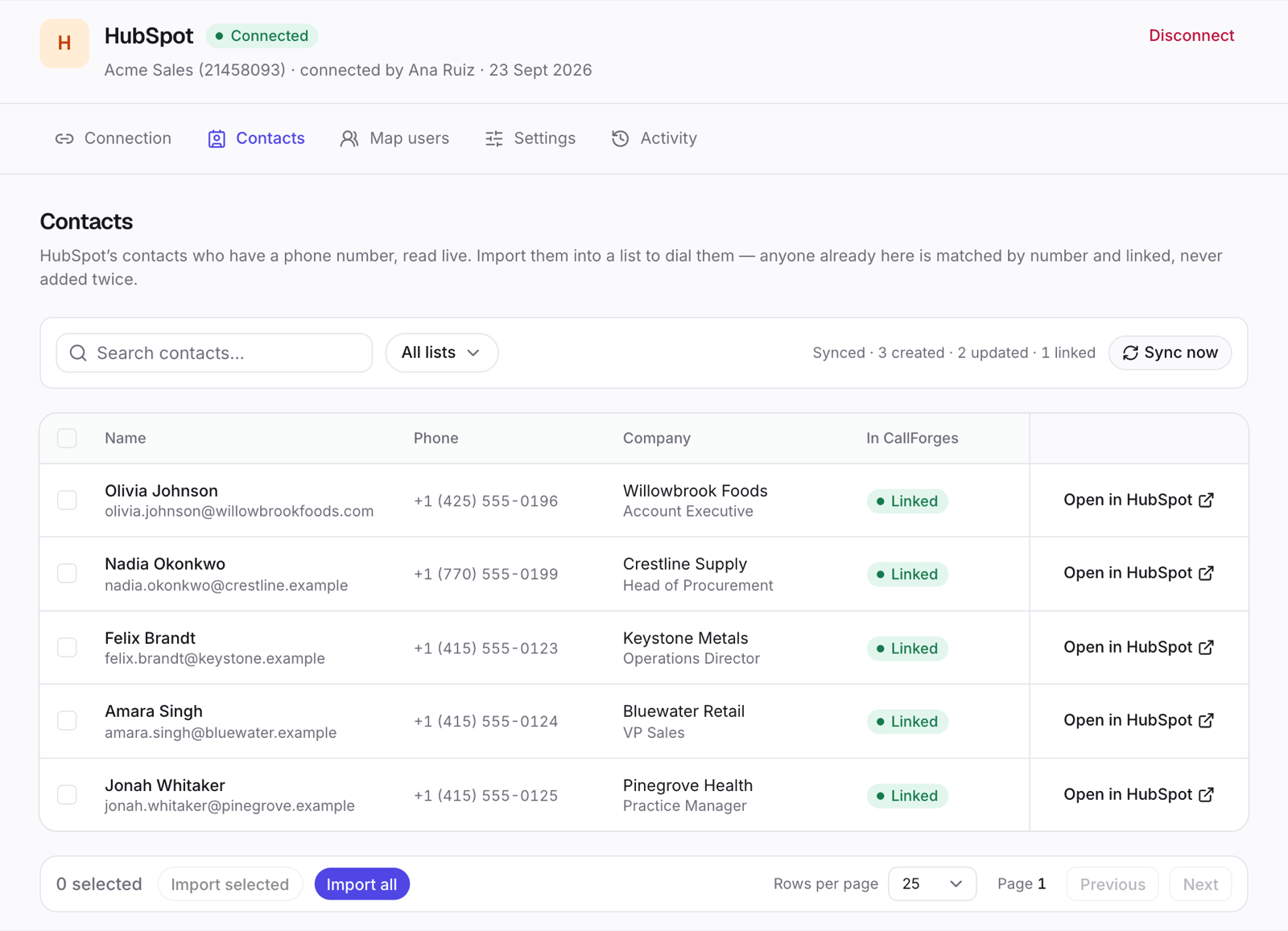
Task: Tick the checkbox beside Felix Brandt
Action: pyautogui.click(x=67, y=648)
